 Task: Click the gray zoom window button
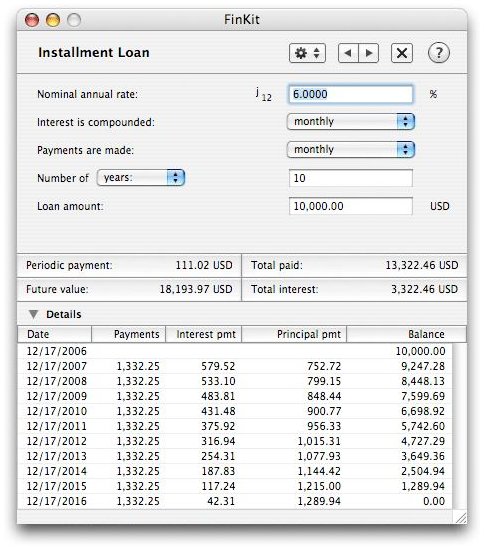pyautogui.click(x=74, y=20)
